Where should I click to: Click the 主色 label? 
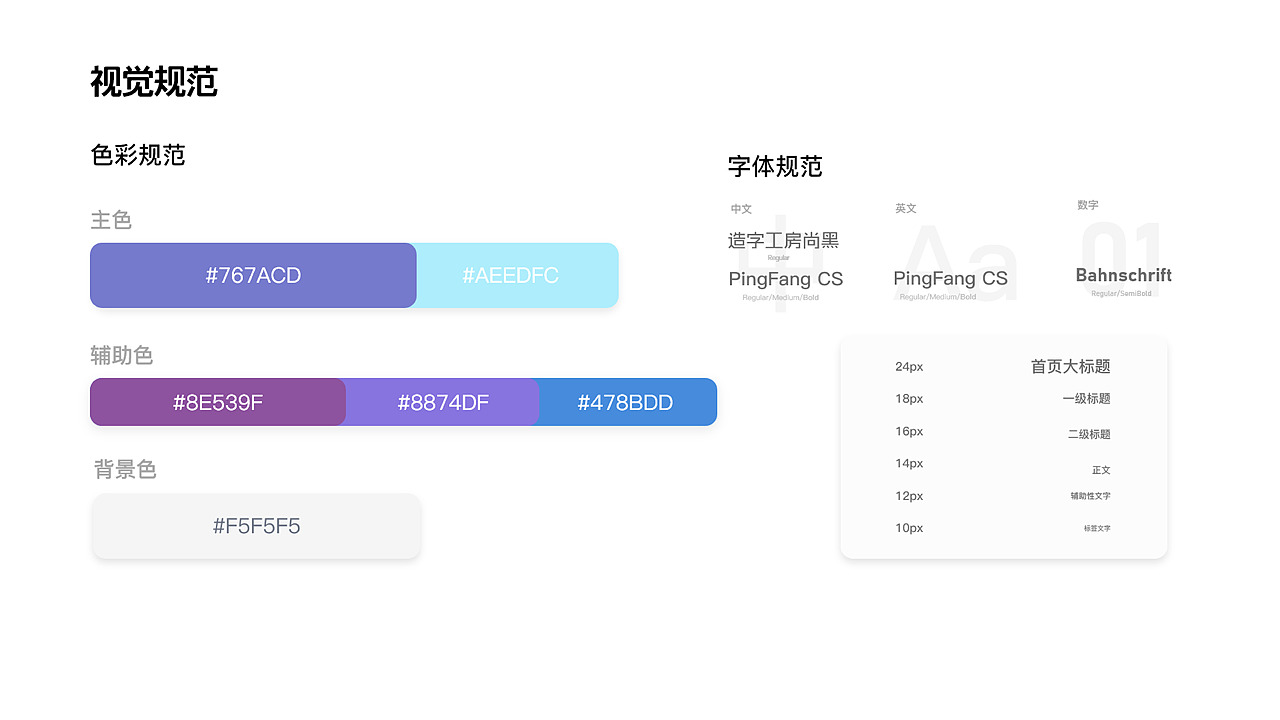[x=111, y=220]
